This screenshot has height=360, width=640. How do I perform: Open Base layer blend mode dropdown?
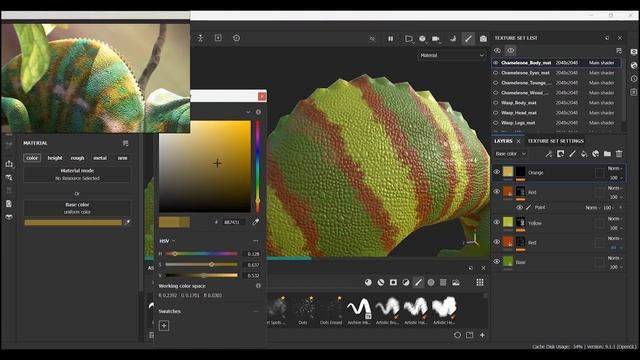(x=615, y=258)
